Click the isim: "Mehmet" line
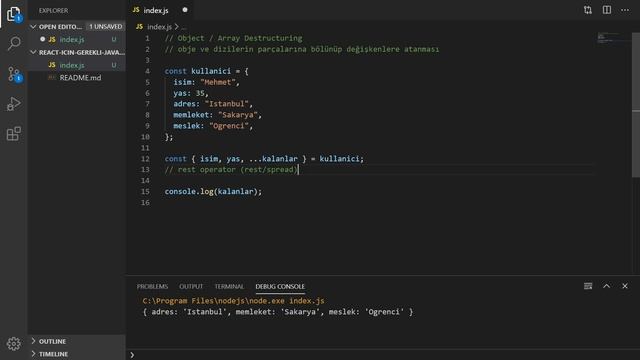The width and height of the screenshot is (640, 360). (x=206, y=82)
